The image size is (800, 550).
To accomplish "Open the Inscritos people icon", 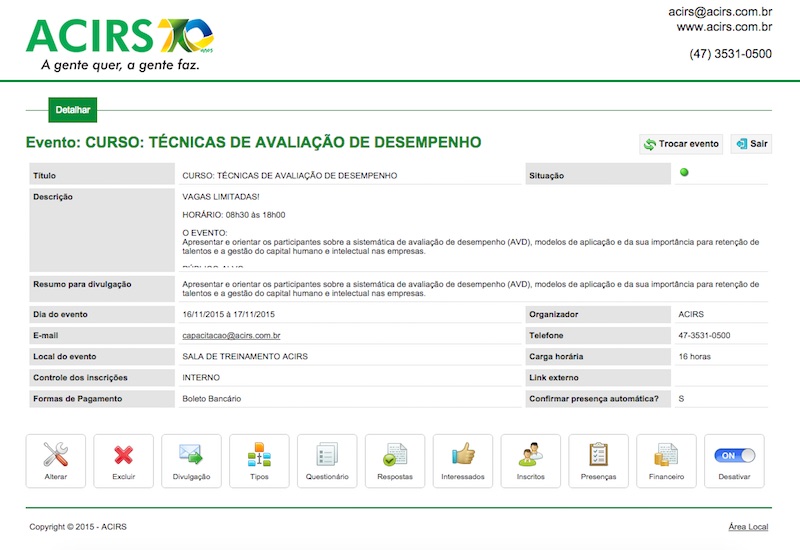I will point(531,456).
